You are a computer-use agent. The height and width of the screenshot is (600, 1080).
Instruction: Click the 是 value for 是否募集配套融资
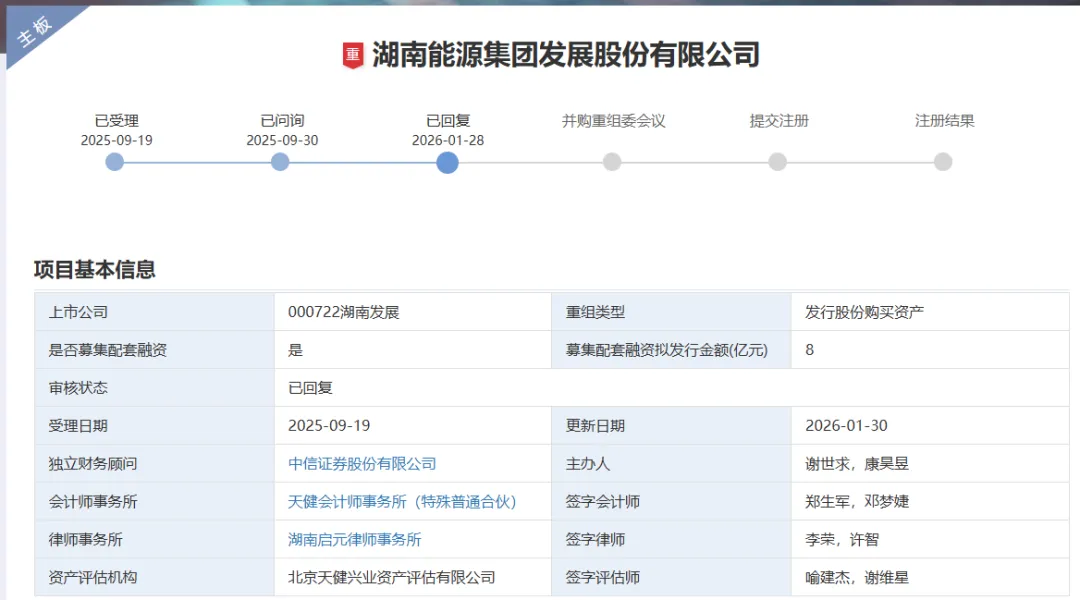(x=295, y=350)
